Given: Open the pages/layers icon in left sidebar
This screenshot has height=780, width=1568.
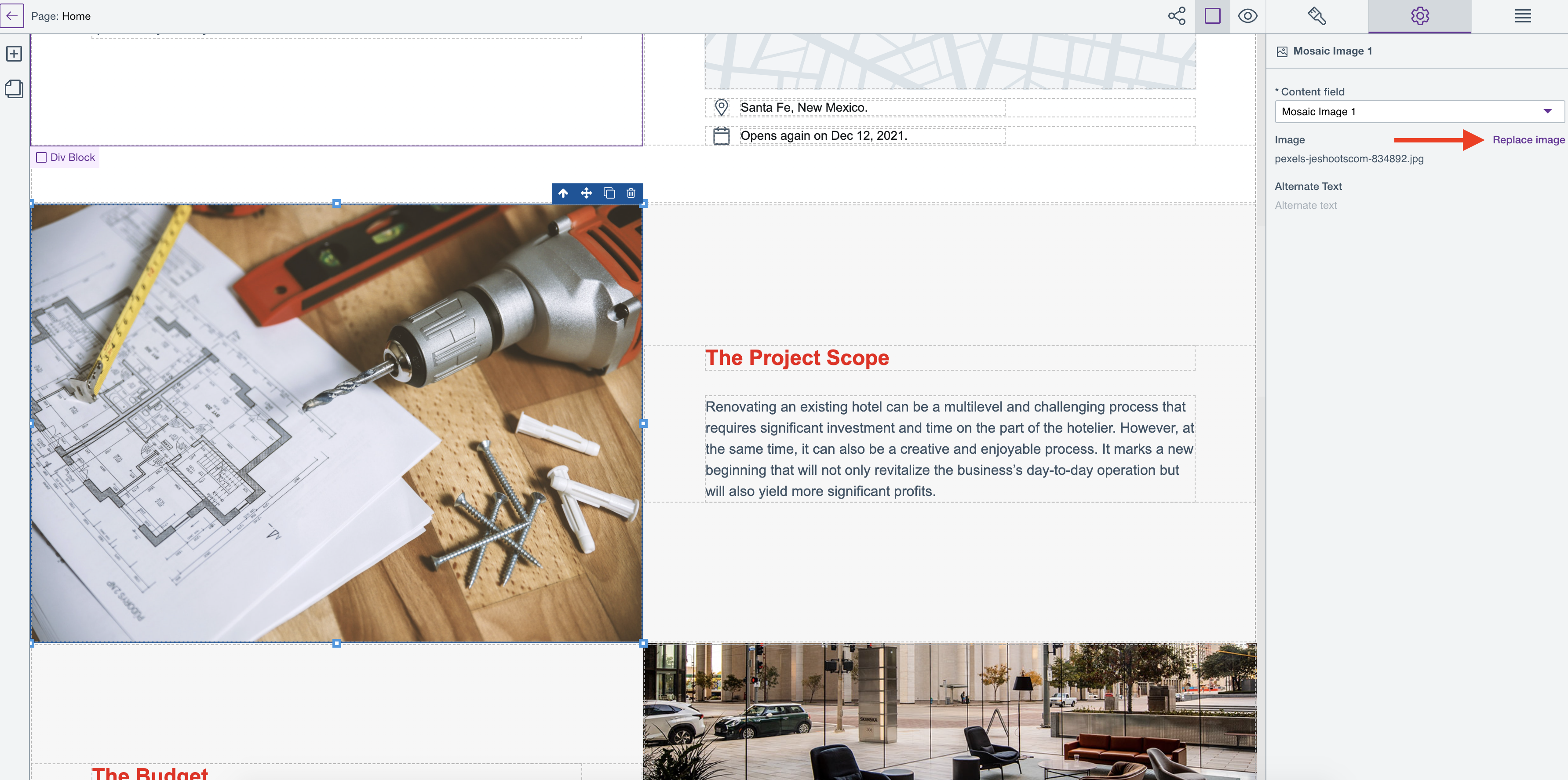Looking at the screenshot, I should pyautogui.click(x=14, y=89).
